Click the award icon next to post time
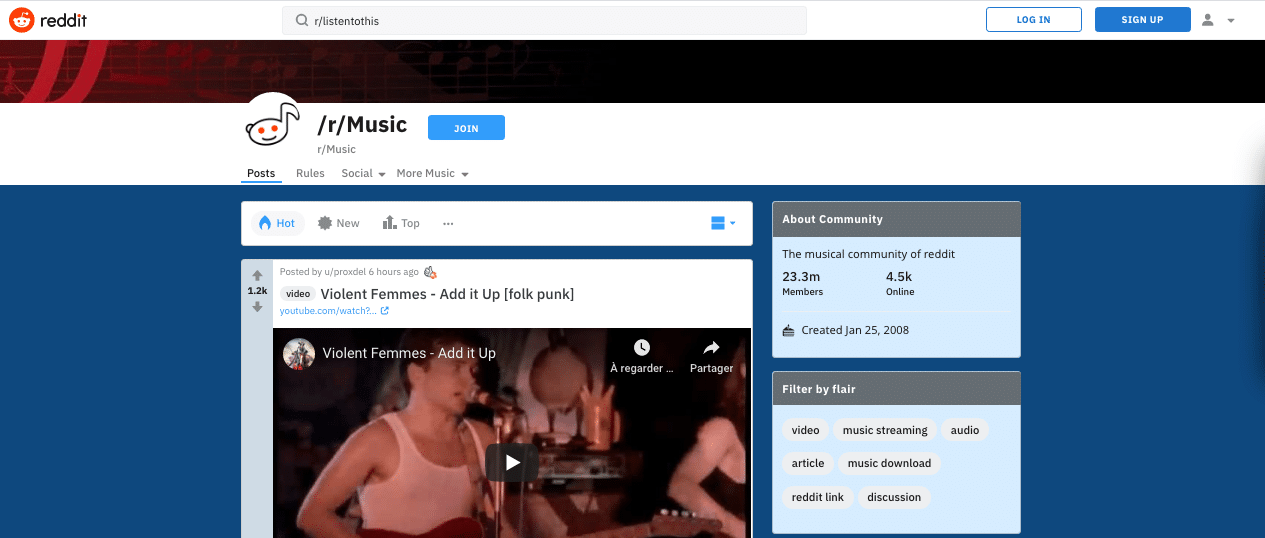This screenshot has height=538, width=1265. coord(431,272)
